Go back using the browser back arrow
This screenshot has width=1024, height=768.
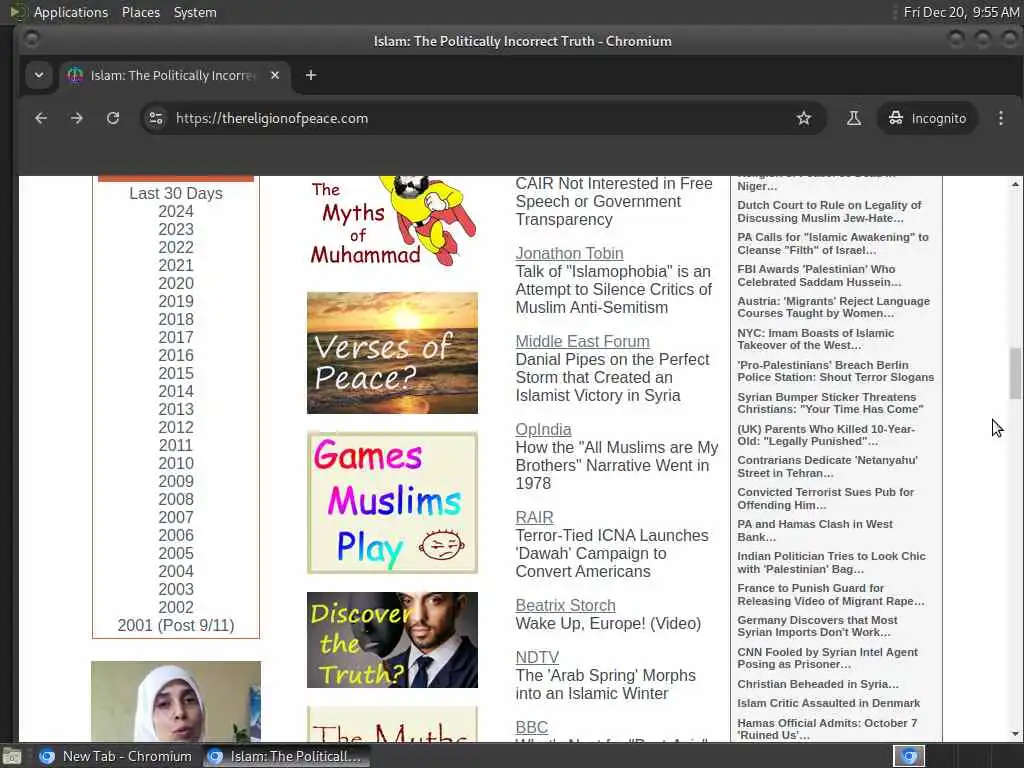[40, 118]
